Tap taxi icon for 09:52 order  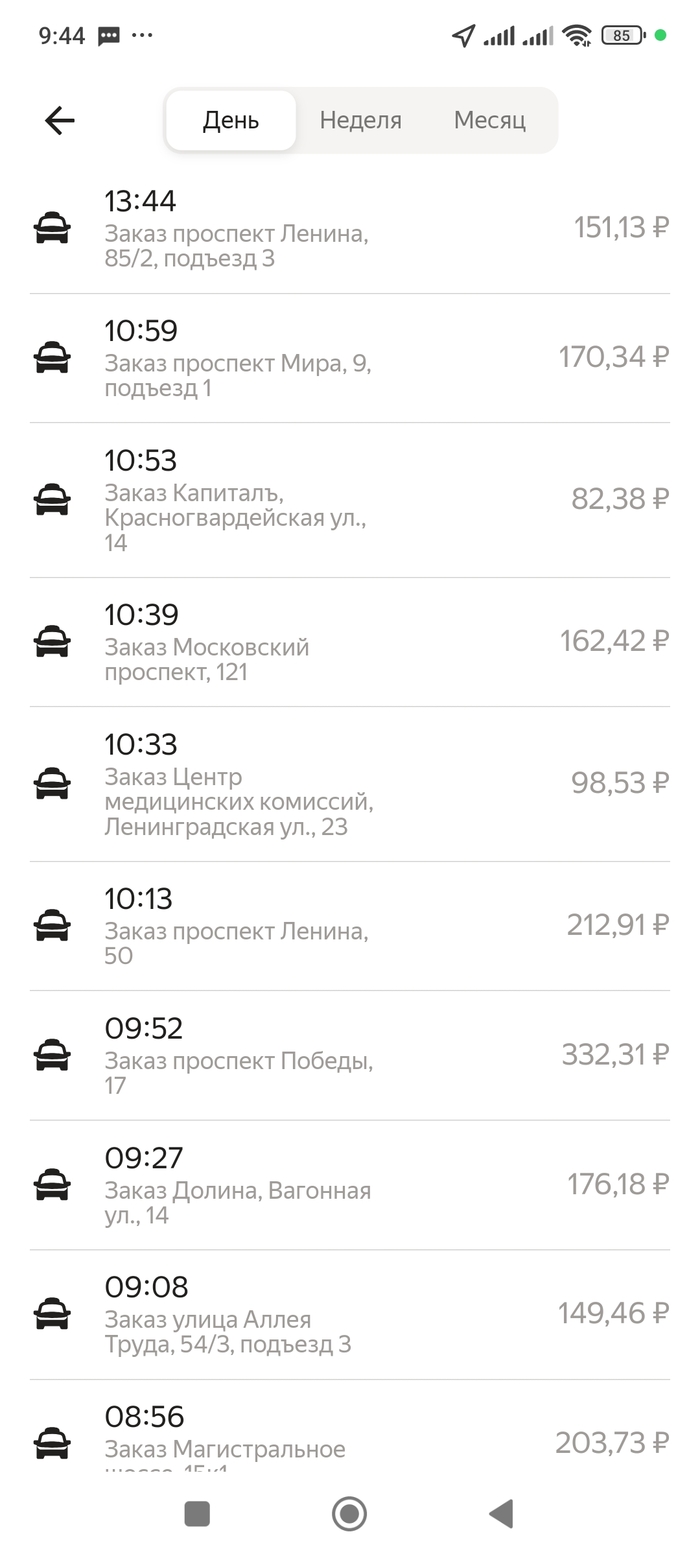(52, 1054)
